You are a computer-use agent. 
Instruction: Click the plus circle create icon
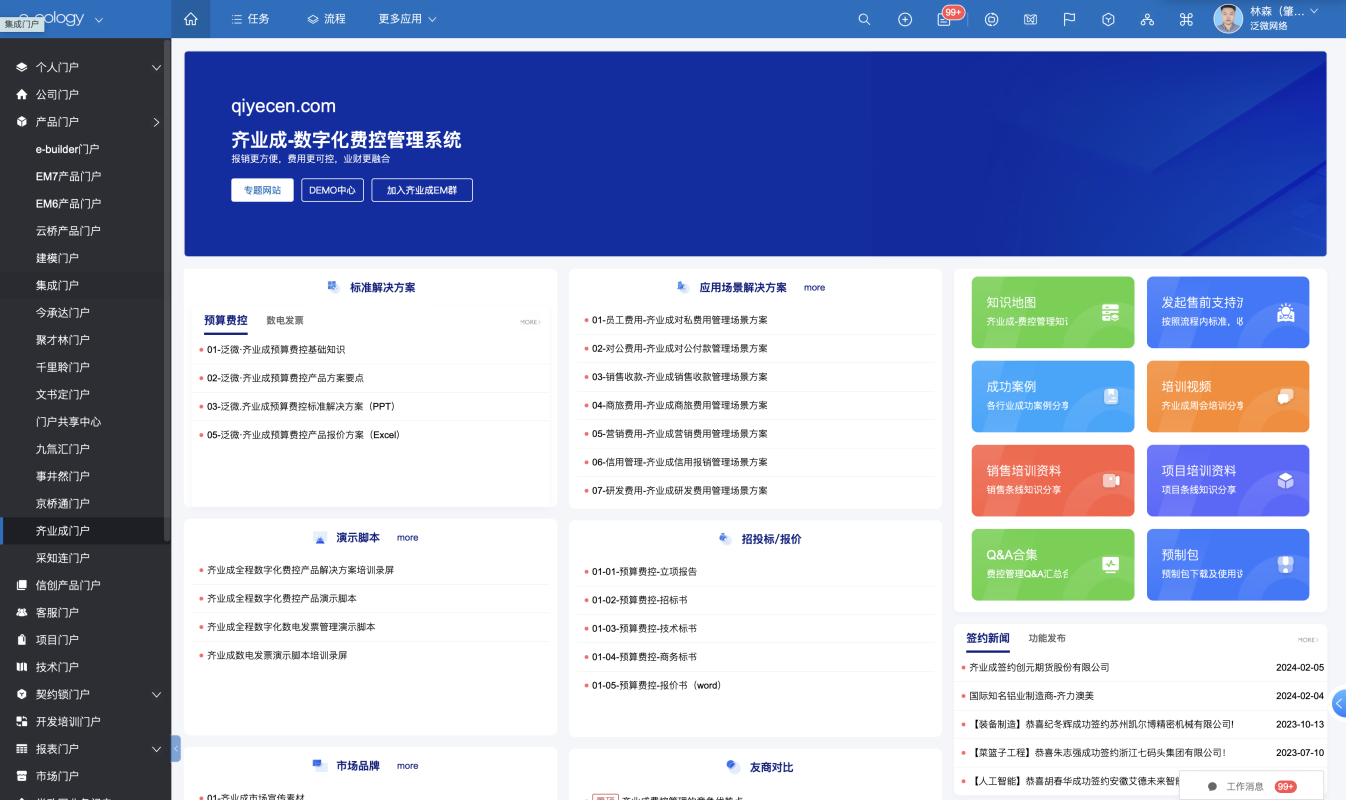pyautogui.click(x=905, y=19)
